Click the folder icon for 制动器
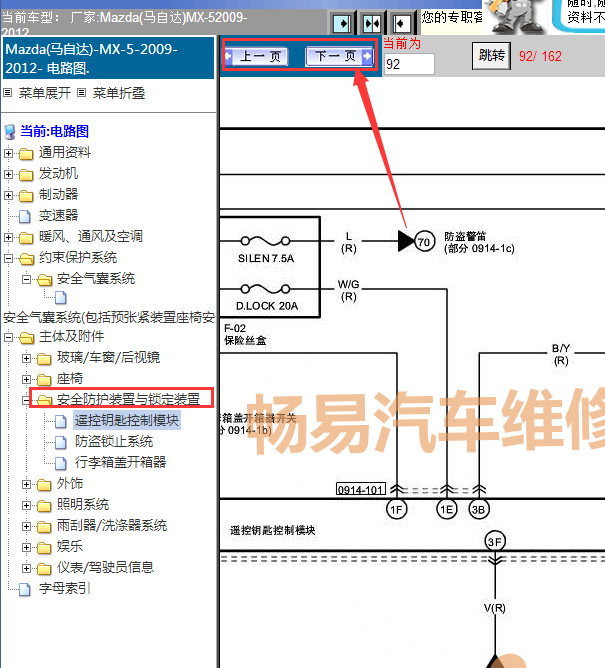605x668 pixels. (x=26, y=196)
